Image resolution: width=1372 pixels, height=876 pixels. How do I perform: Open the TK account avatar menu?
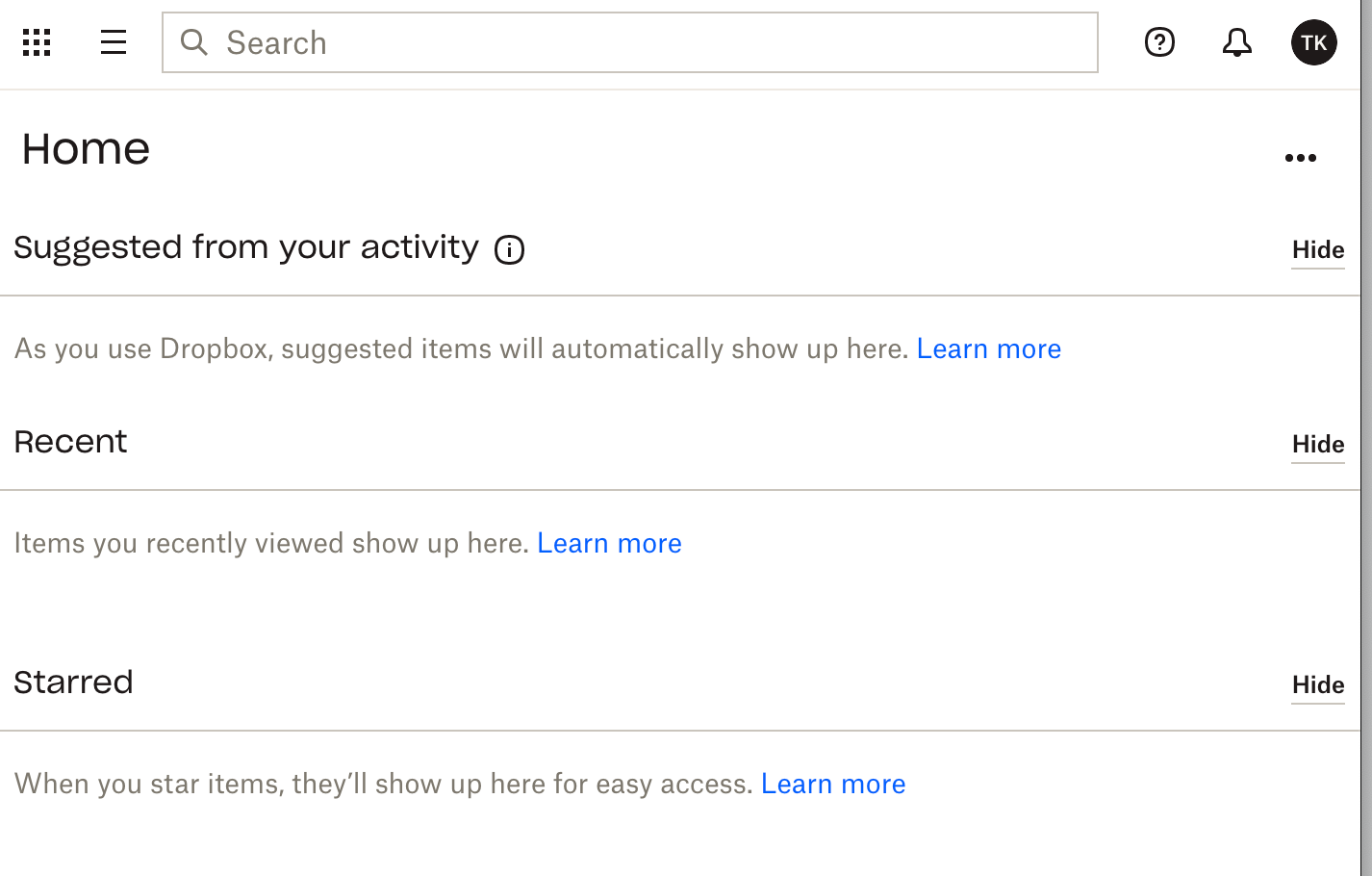click(1313, 42)
